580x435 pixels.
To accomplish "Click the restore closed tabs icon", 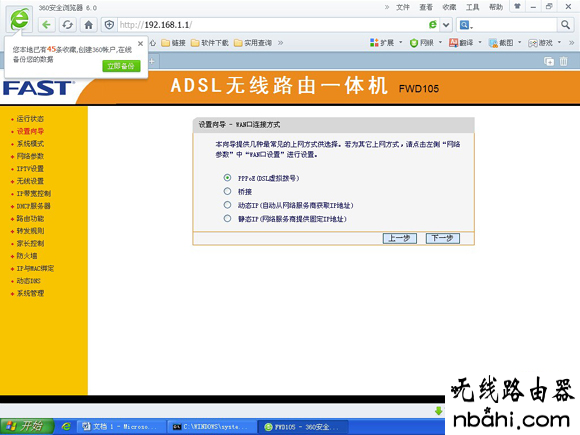I will coord(549,61).
